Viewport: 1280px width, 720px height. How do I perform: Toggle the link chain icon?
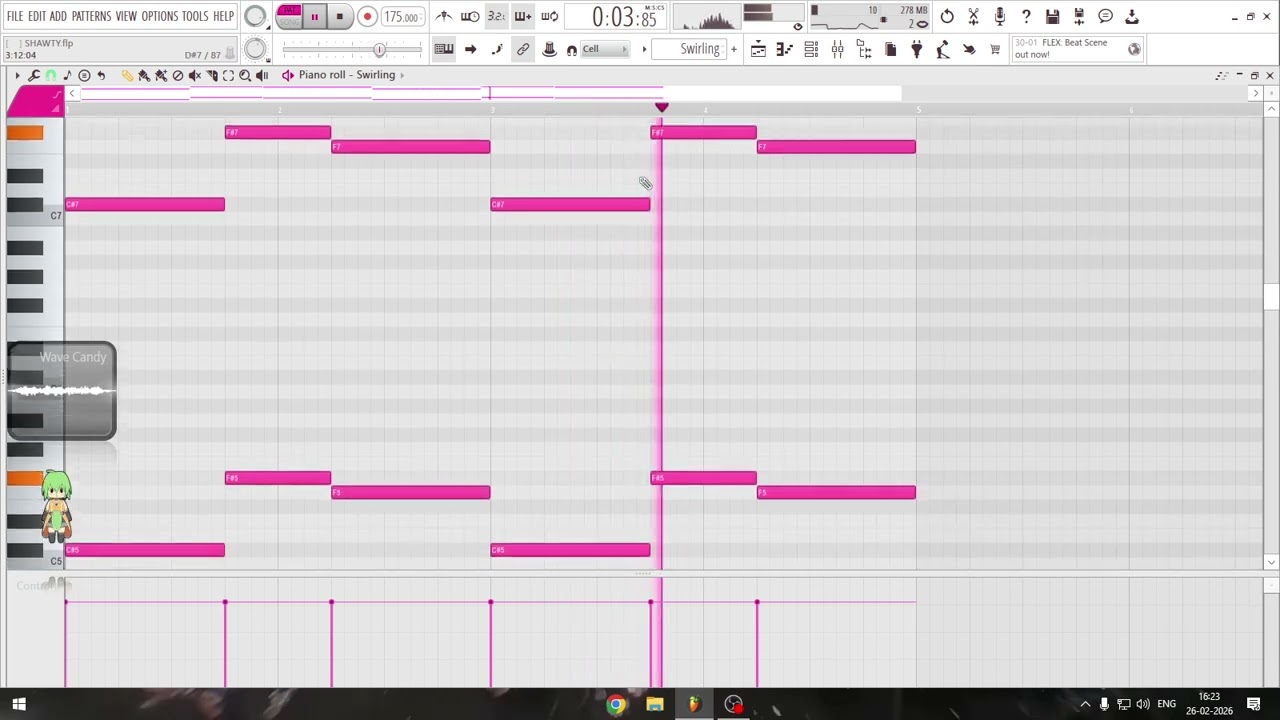click(x=523, y=49)
